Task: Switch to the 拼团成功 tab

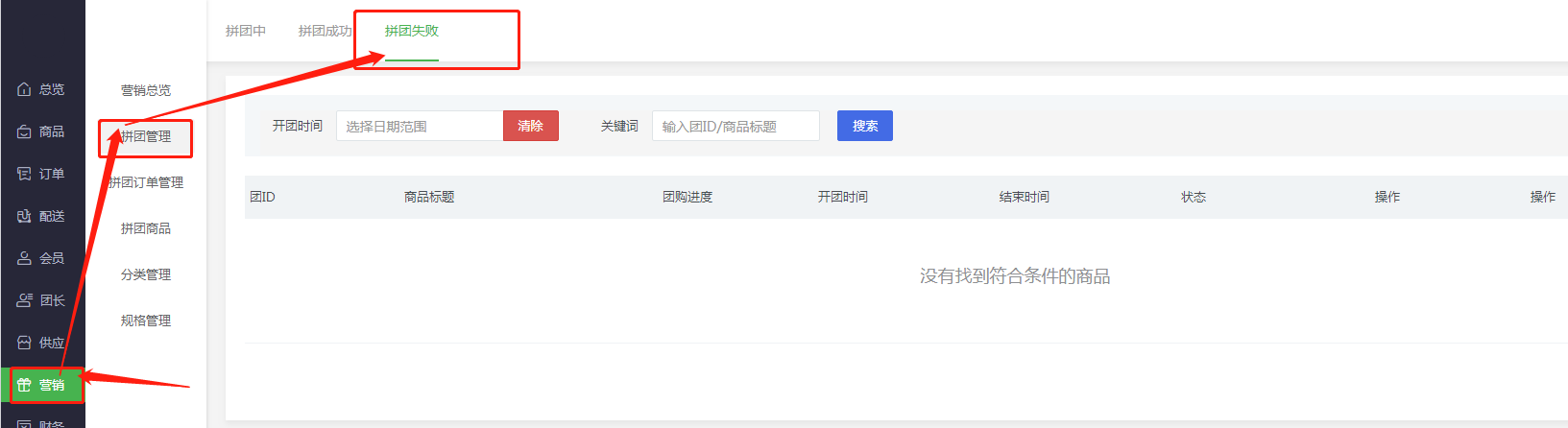Action: point(325,31)
